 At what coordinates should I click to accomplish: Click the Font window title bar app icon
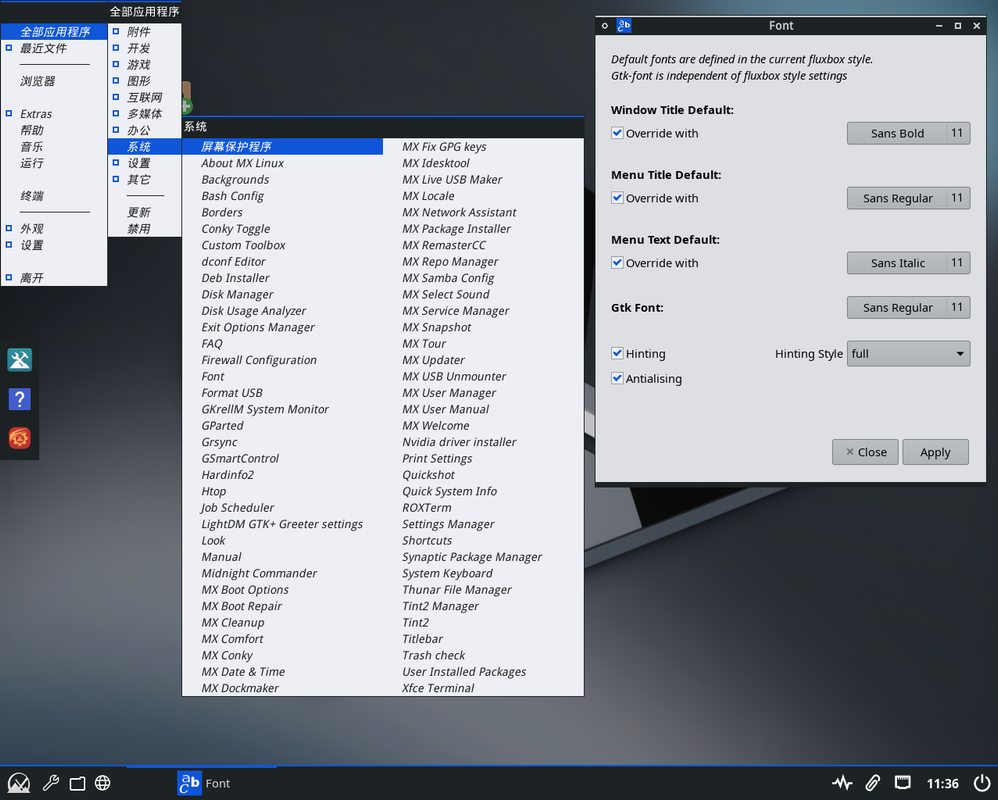(624, 25)
